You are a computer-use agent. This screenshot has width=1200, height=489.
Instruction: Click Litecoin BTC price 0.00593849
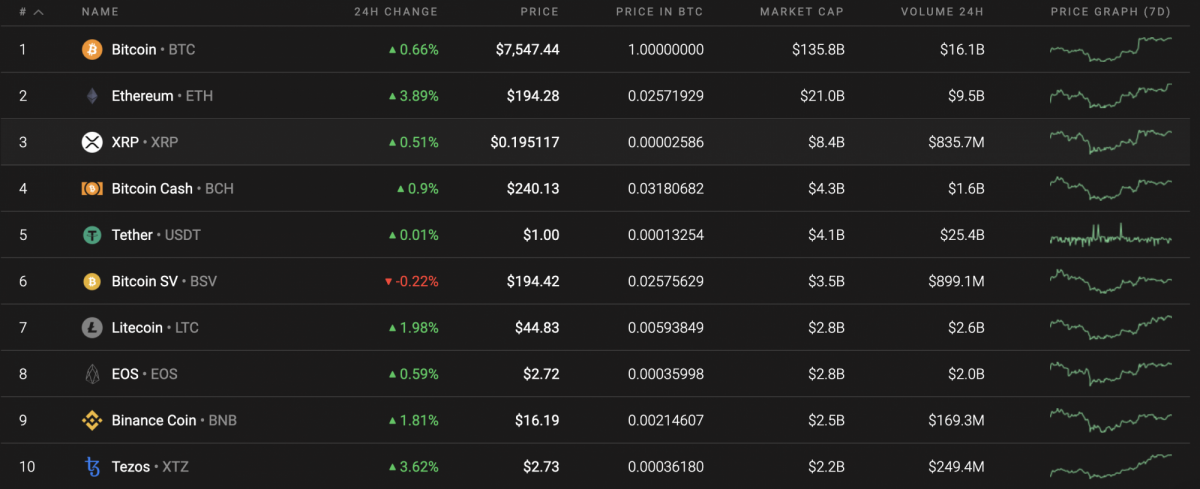[665, 327]
